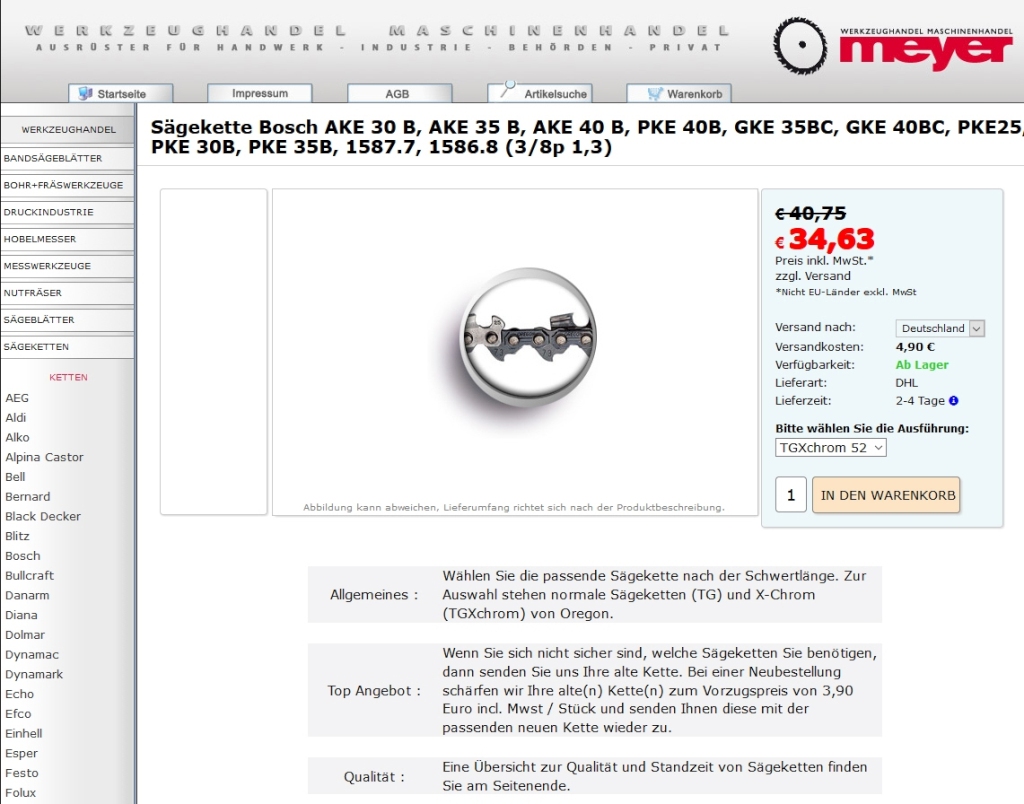Open the Impressum tab

click(x=260, y=93)
